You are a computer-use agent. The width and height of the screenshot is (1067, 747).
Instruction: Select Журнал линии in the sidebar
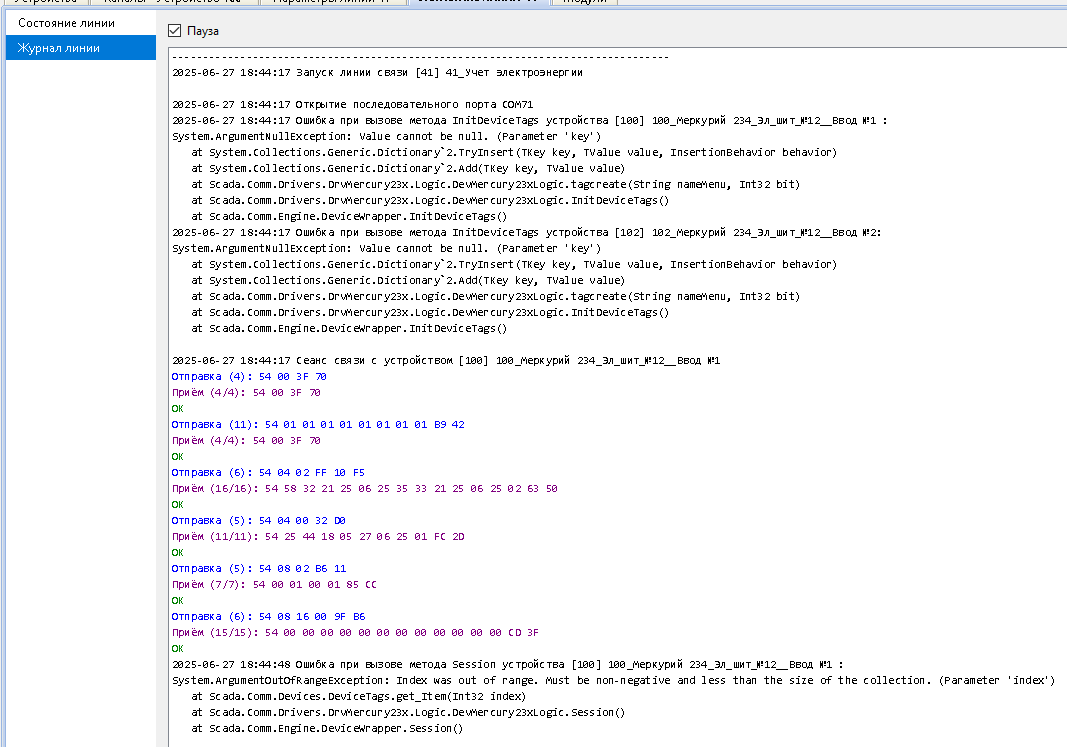(x=80, y=48)
